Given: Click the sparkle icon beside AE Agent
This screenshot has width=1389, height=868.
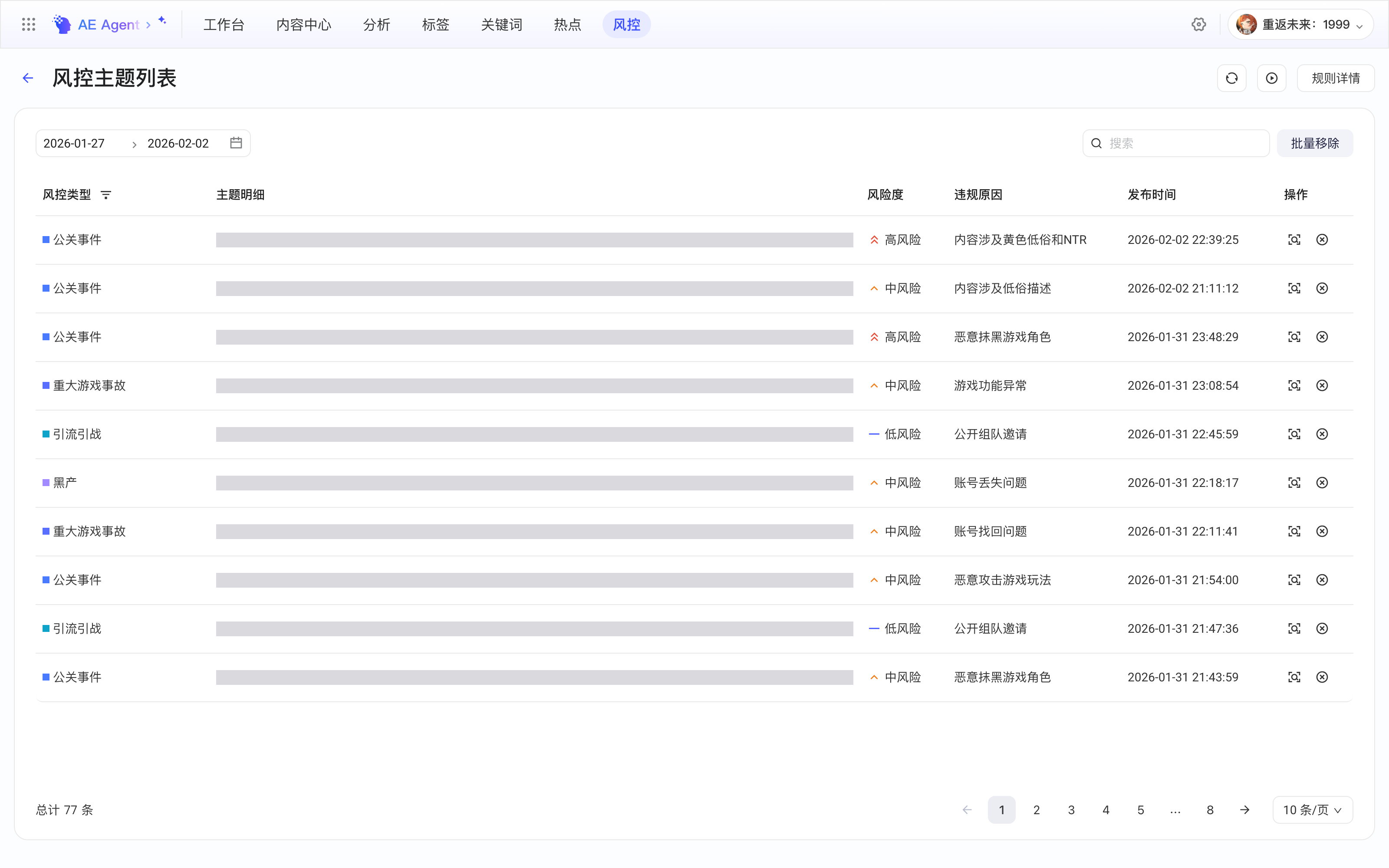Looking at the screenshot, I should tap(162, 21).
